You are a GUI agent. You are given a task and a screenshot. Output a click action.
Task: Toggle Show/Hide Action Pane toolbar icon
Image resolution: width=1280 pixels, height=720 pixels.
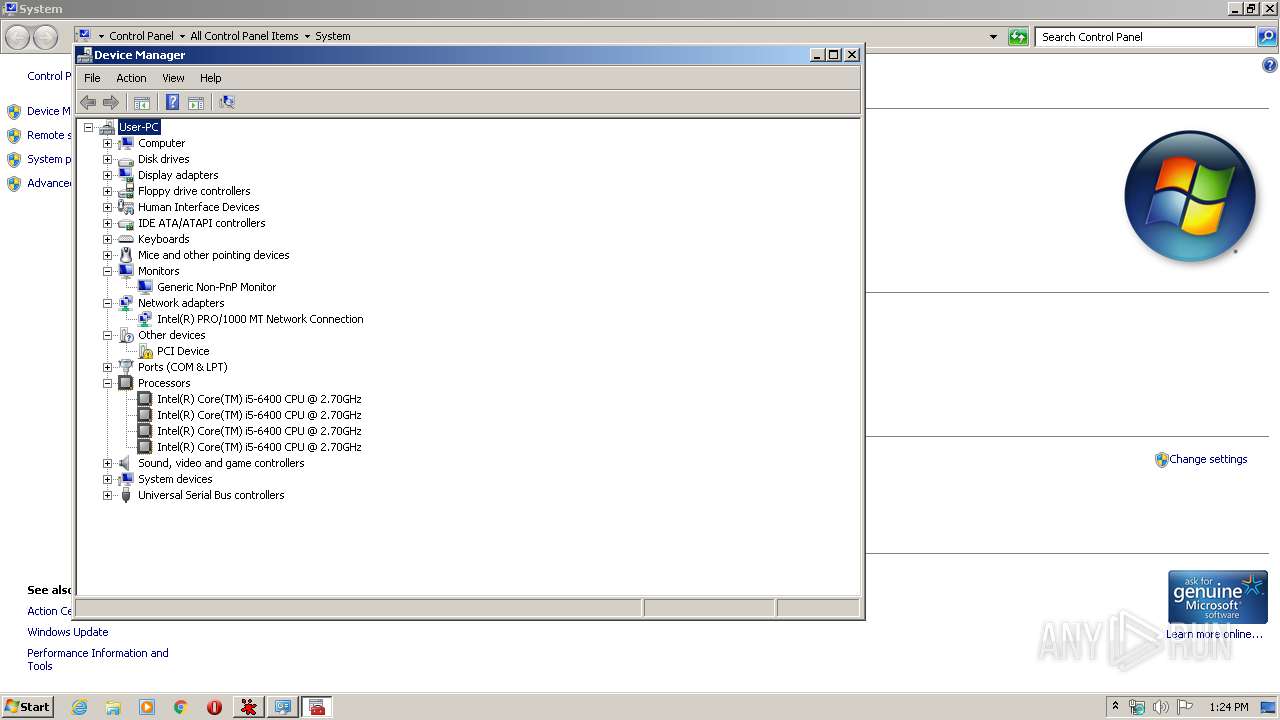(x=196, y=102)
